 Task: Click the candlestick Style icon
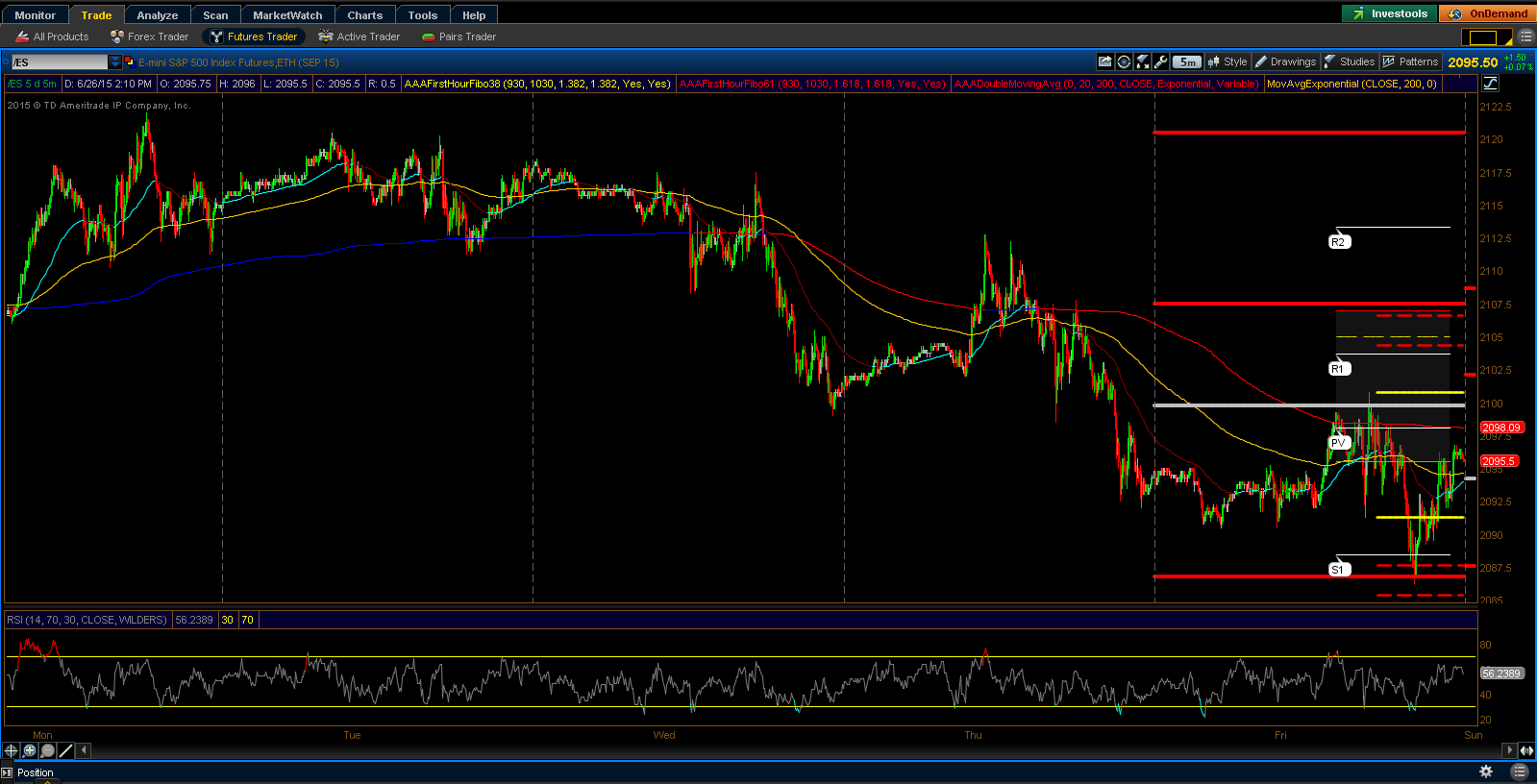pos(1213,61)
